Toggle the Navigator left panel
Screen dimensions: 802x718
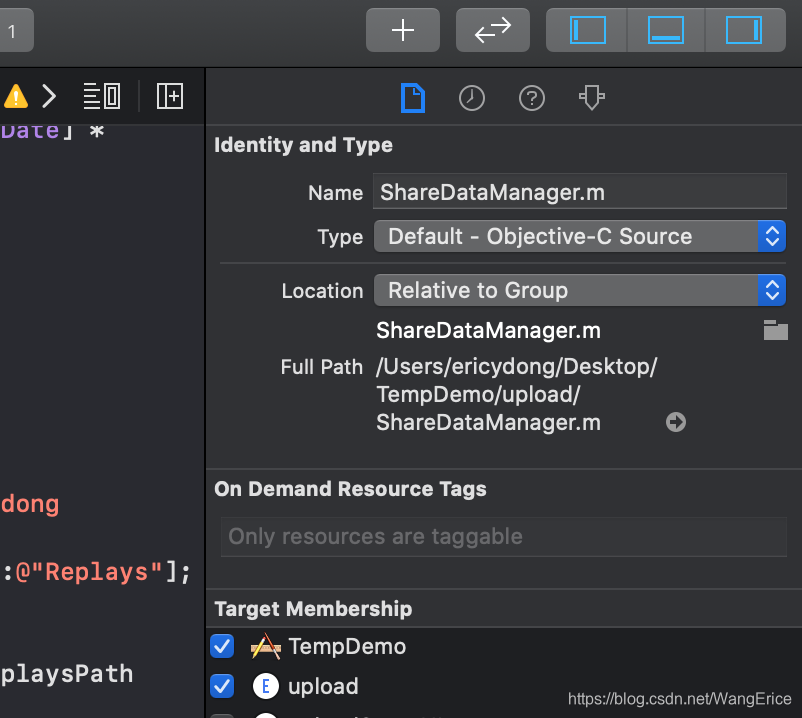coord(587,30)
